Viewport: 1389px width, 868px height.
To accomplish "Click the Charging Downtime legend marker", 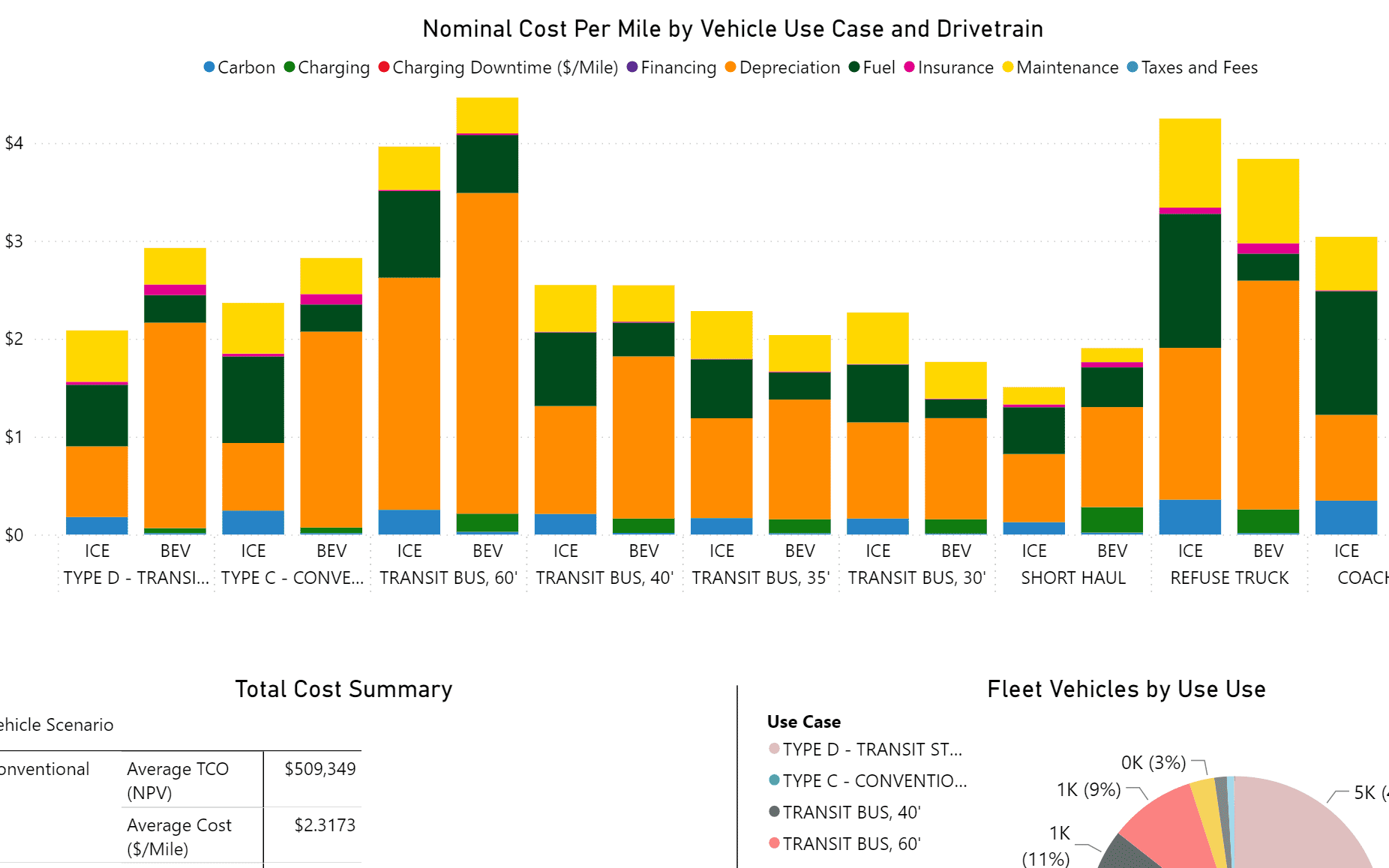I will 384,67.
